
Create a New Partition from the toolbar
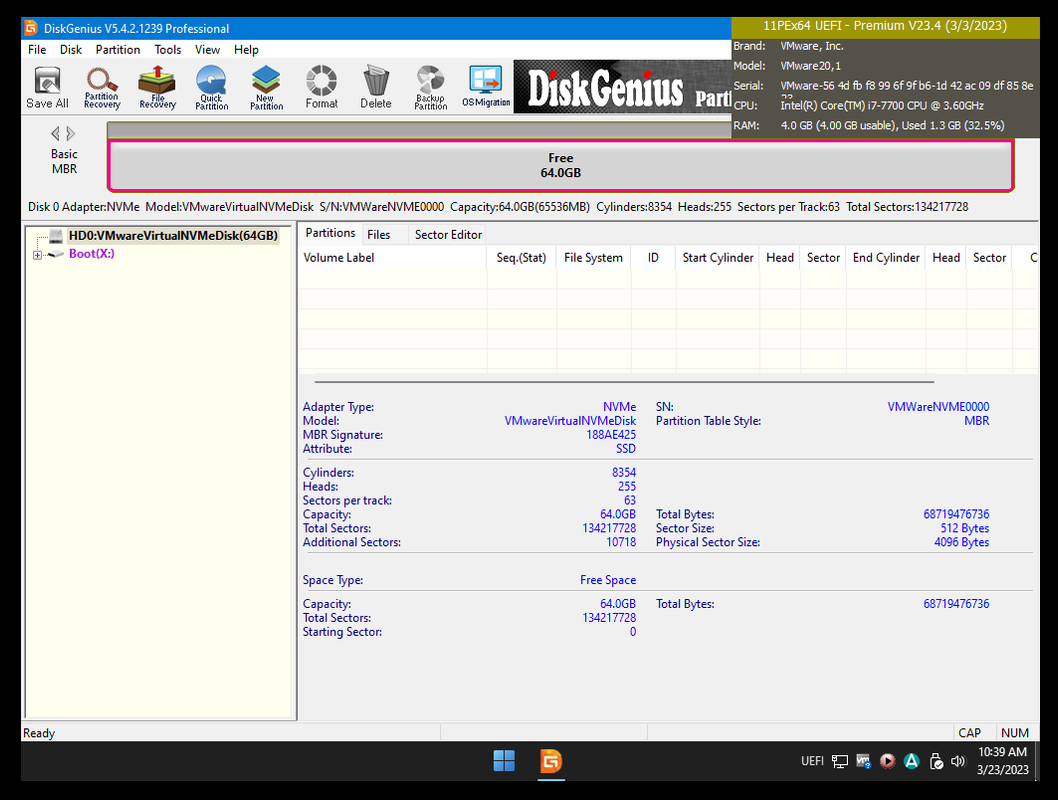[267, 88]
